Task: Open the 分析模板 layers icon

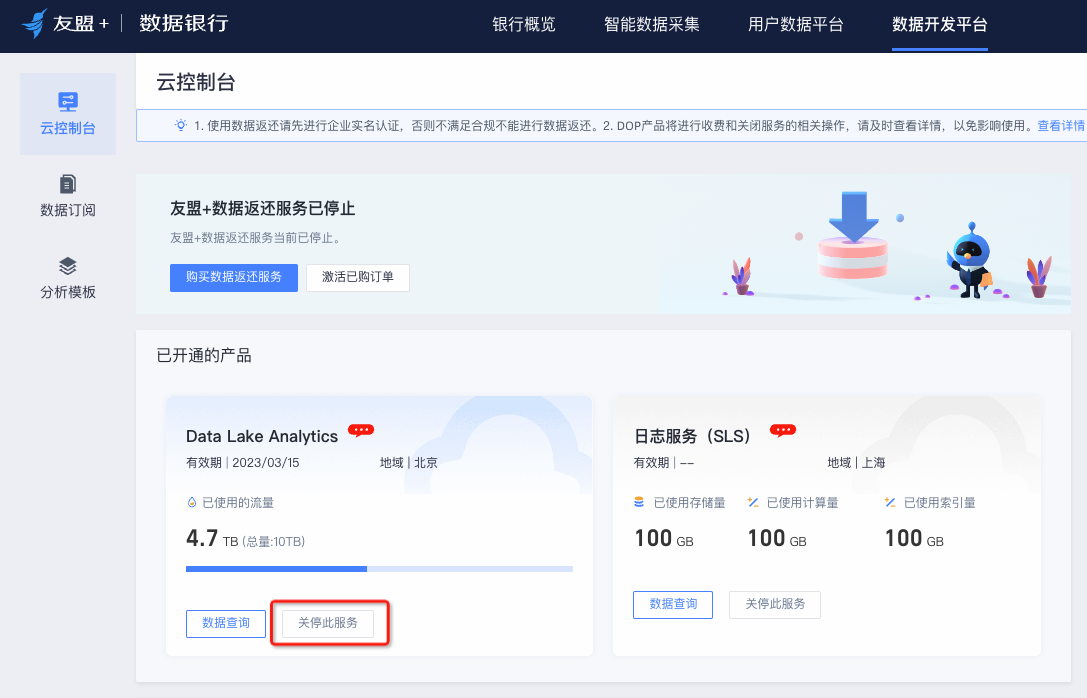Action: [68, 266]
